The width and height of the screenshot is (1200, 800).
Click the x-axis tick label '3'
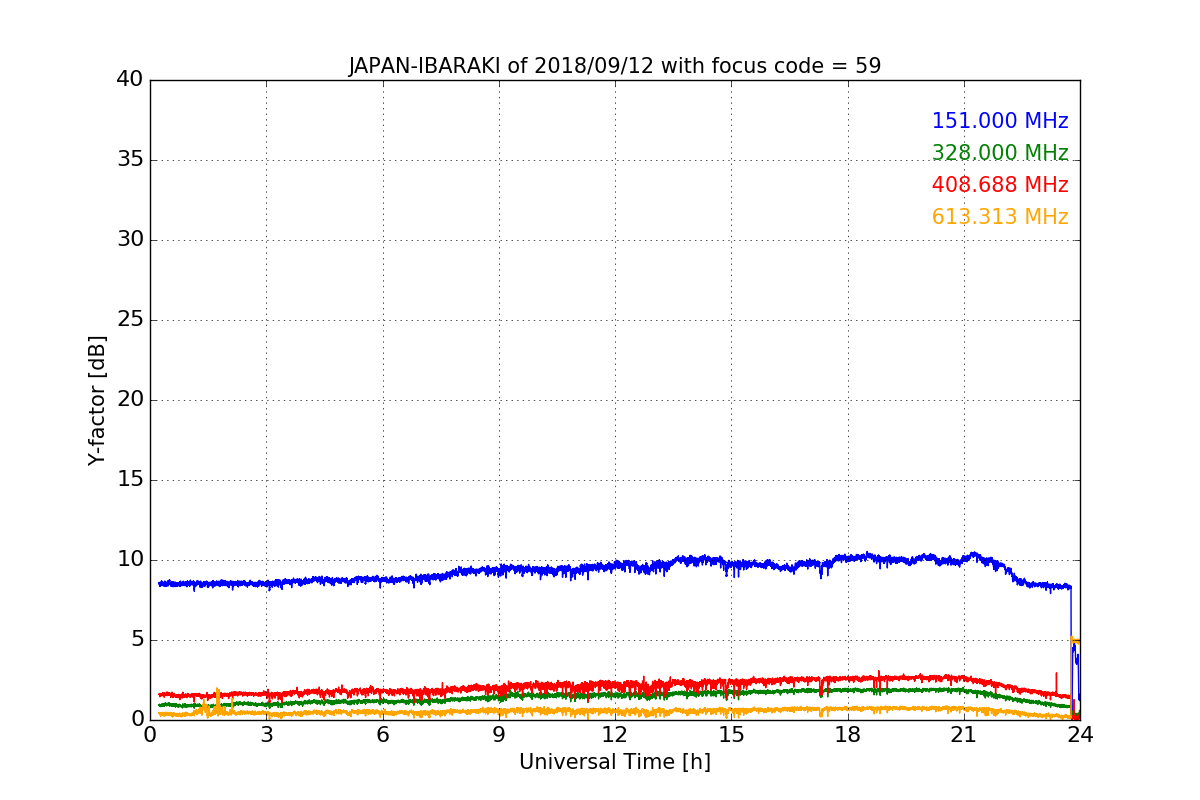coord(266,735)
